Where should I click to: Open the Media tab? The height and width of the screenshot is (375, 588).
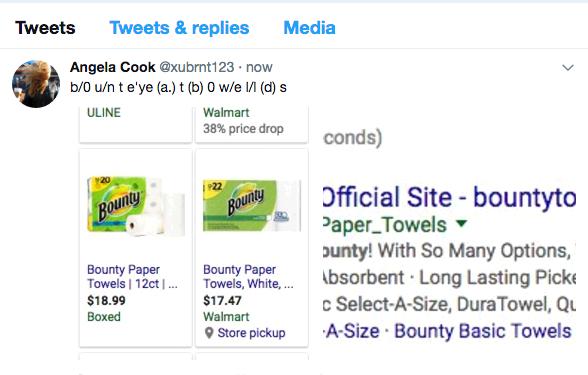point(309,28)
